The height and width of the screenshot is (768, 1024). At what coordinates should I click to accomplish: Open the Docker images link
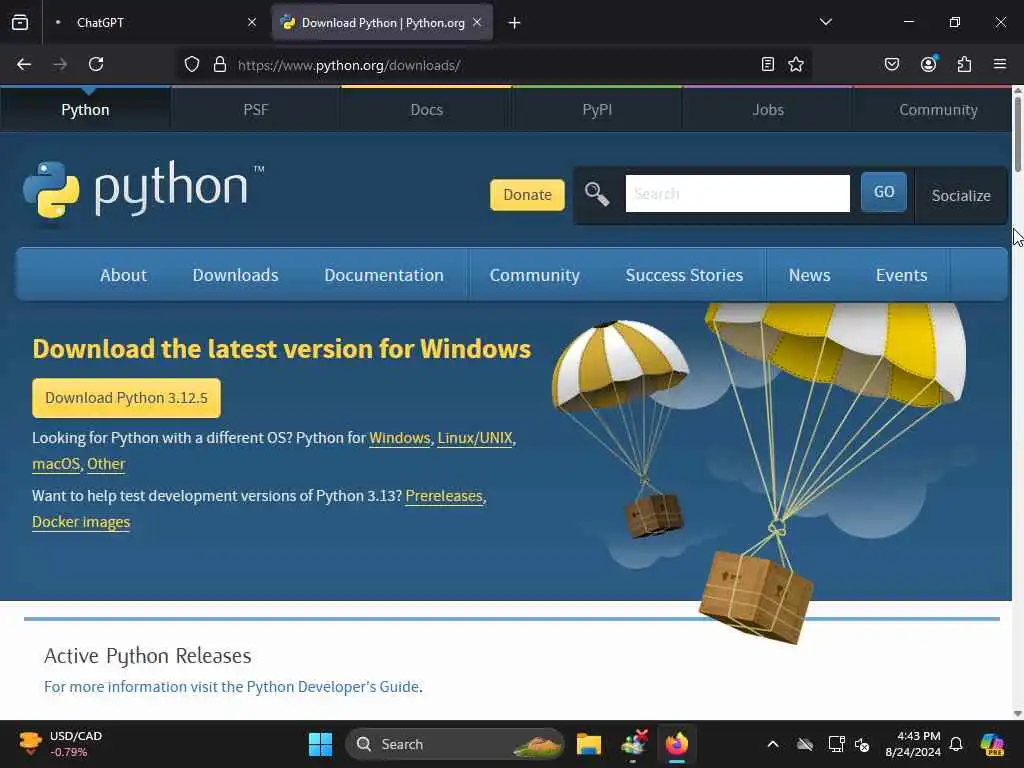pos(81,522)
